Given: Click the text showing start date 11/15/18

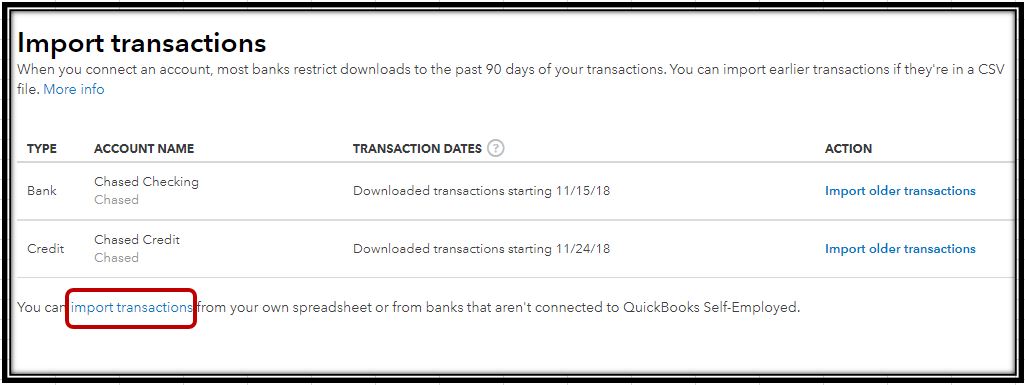Looking at the screenshot, I should pos(481,192).
